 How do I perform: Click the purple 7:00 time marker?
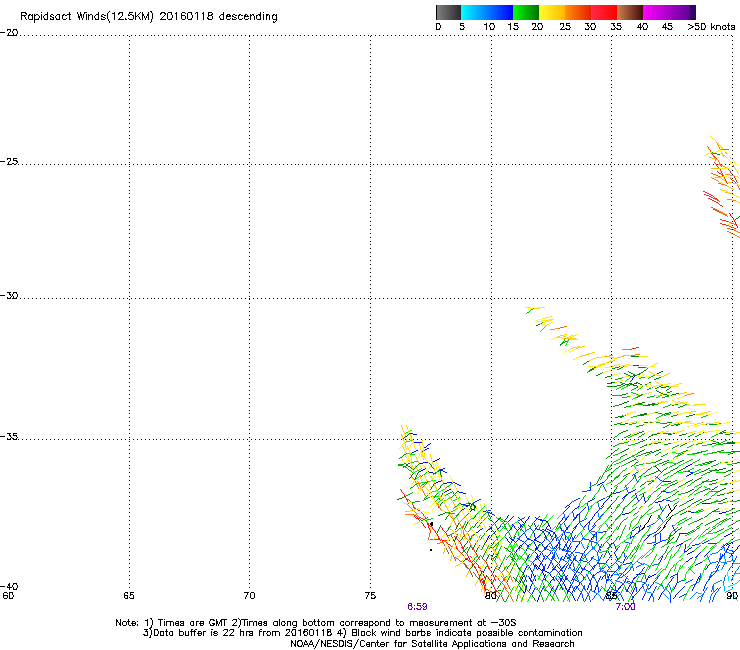[x=625, y=607]
